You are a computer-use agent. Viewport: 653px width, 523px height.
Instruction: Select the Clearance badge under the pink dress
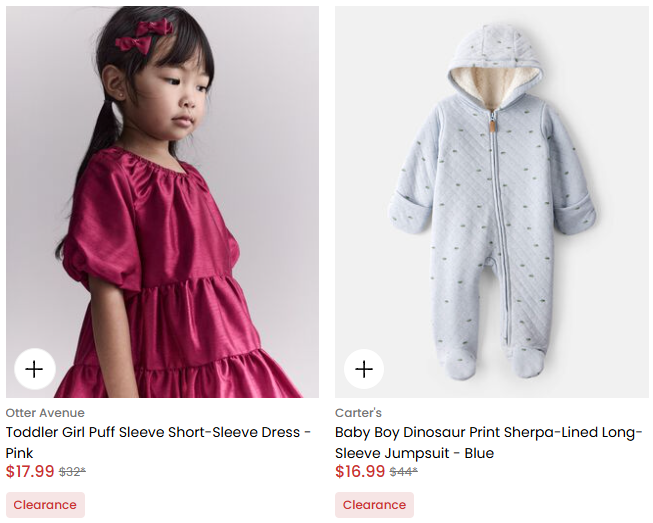coord(45,505)
